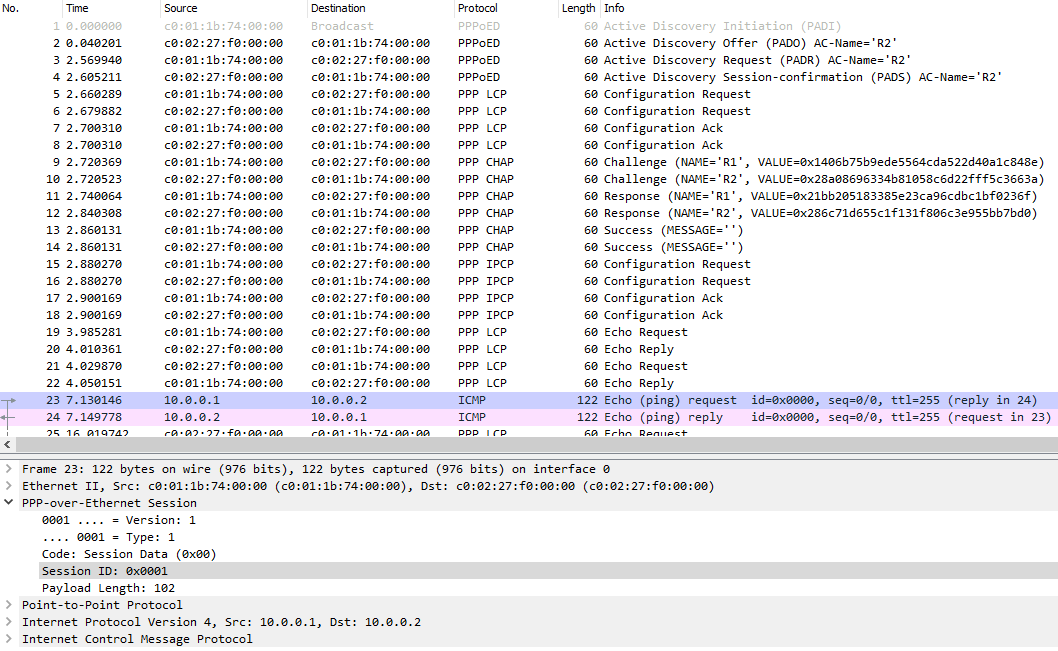
Task: Collapse the PPP-over-Ethernet Session node
Action: pos(9,503)
